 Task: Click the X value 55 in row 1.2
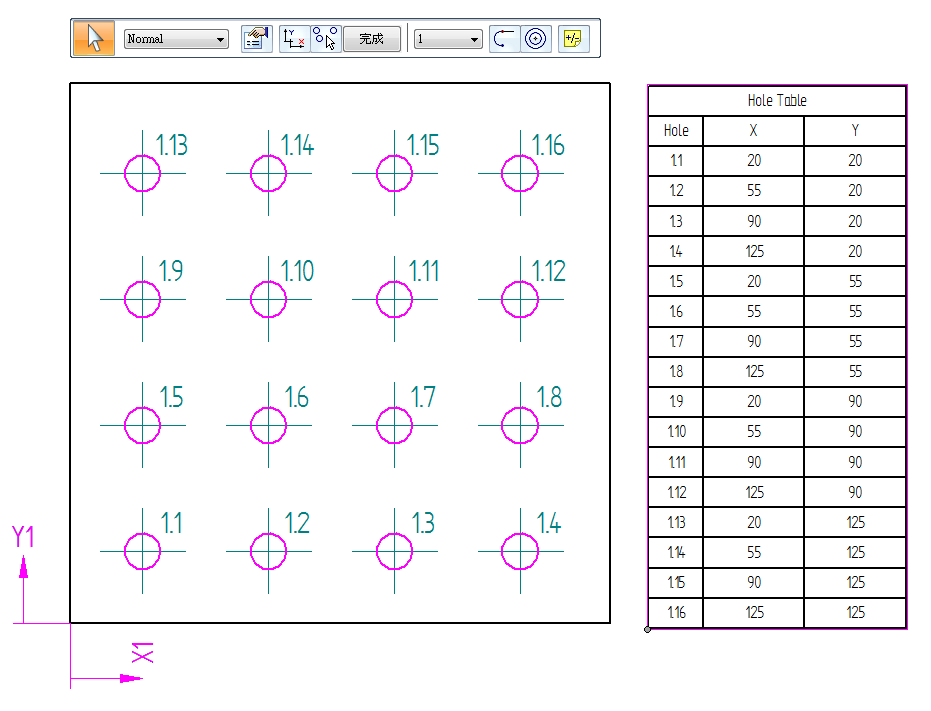coord(754,191)
